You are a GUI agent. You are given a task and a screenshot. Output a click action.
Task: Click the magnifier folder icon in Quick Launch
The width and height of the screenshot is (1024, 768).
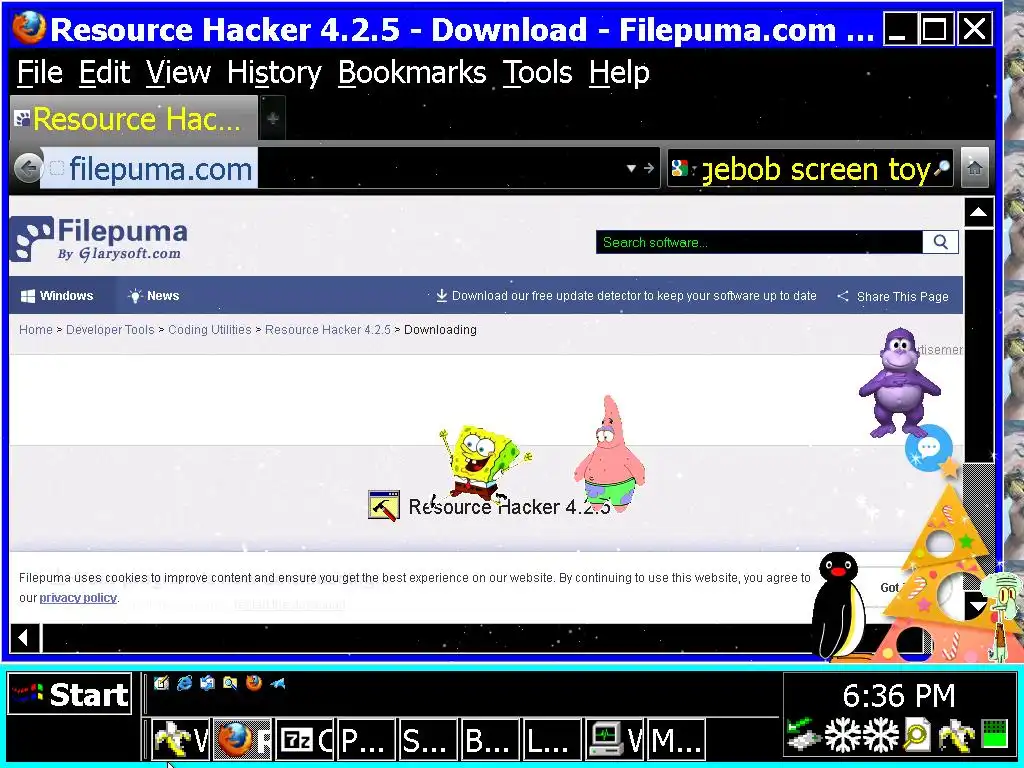pyautogui.click(x=231, y=683)
